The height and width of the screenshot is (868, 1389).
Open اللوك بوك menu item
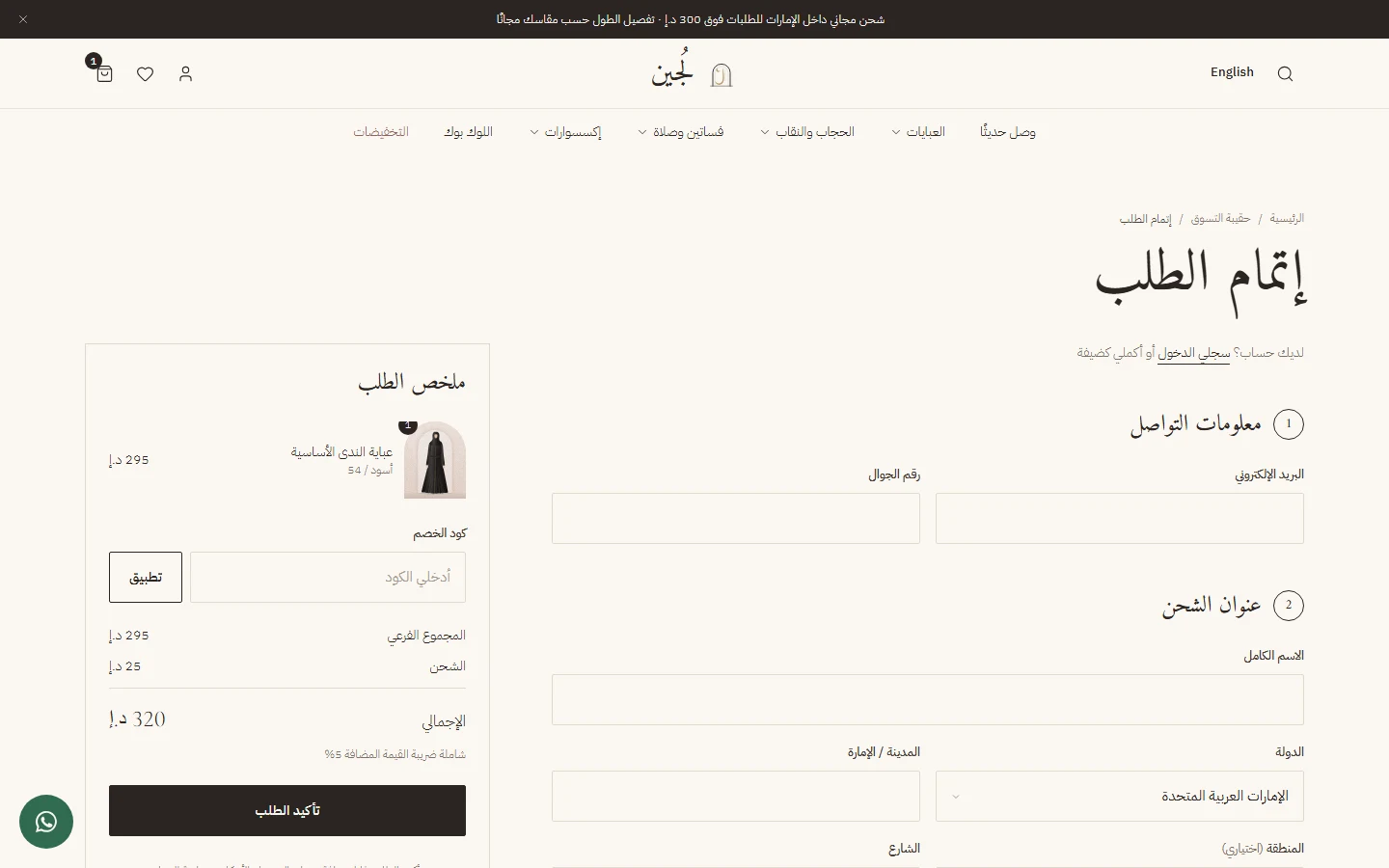coord(469,132)
